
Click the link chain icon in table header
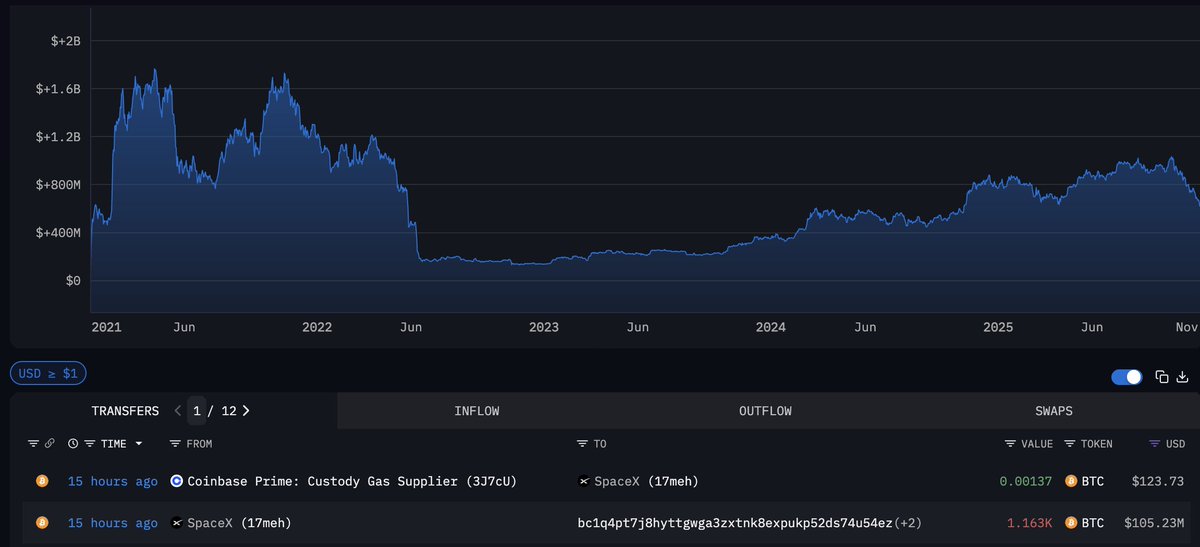(x=48, y=443)
